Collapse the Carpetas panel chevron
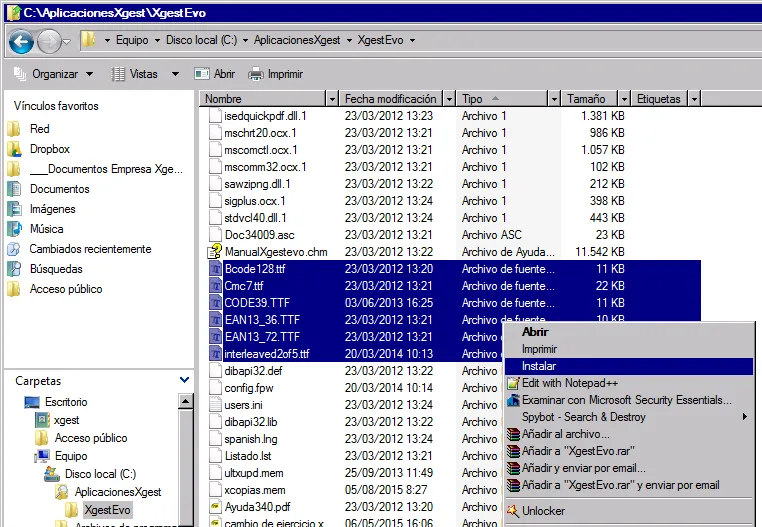The width and height of the screenshot is (762, 527). click(184, 380)
